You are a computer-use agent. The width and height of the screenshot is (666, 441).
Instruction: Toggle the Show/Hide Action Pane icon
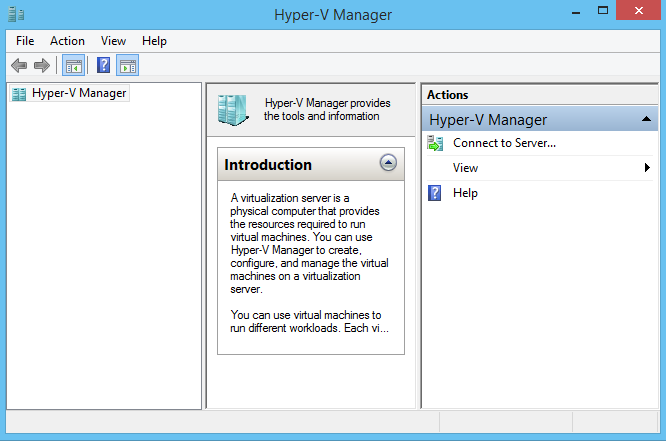pos(127,65)
